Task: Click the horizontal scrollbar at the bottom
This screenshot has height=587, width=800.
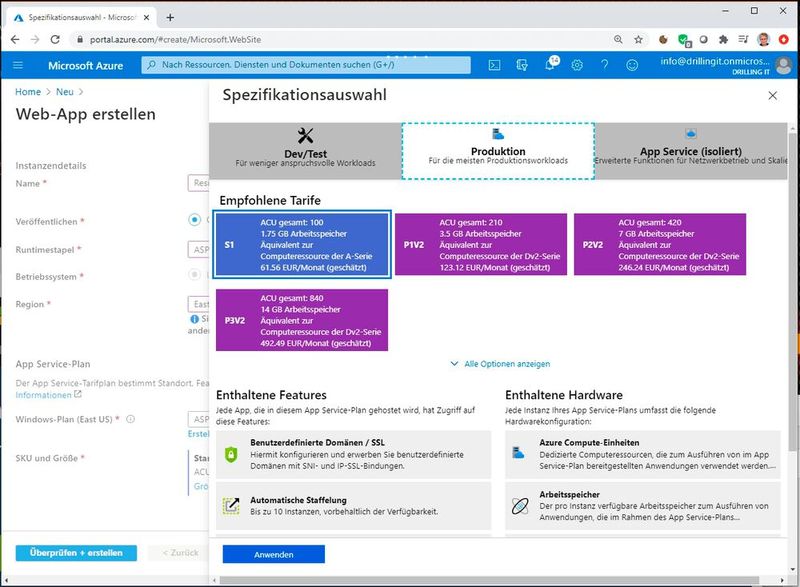Action: tap(489, 580)
